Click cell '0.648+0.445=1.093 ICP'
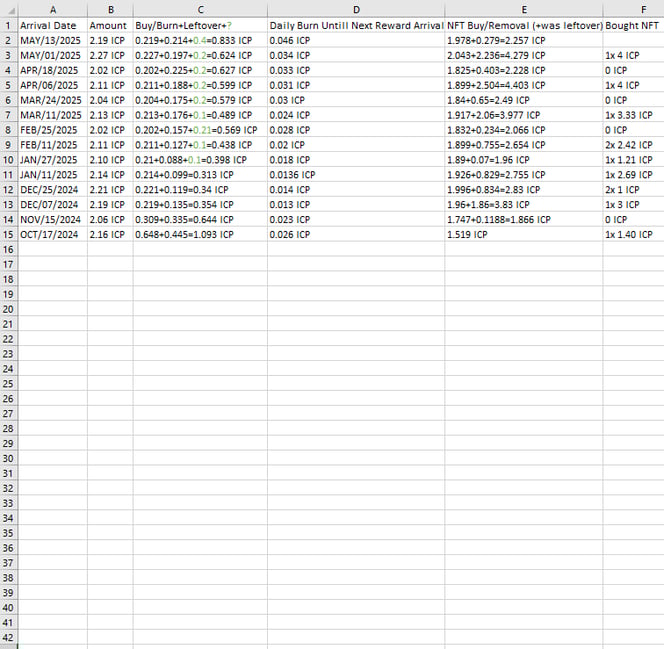This screenshot has height=649, width=664. pos(200,235)
